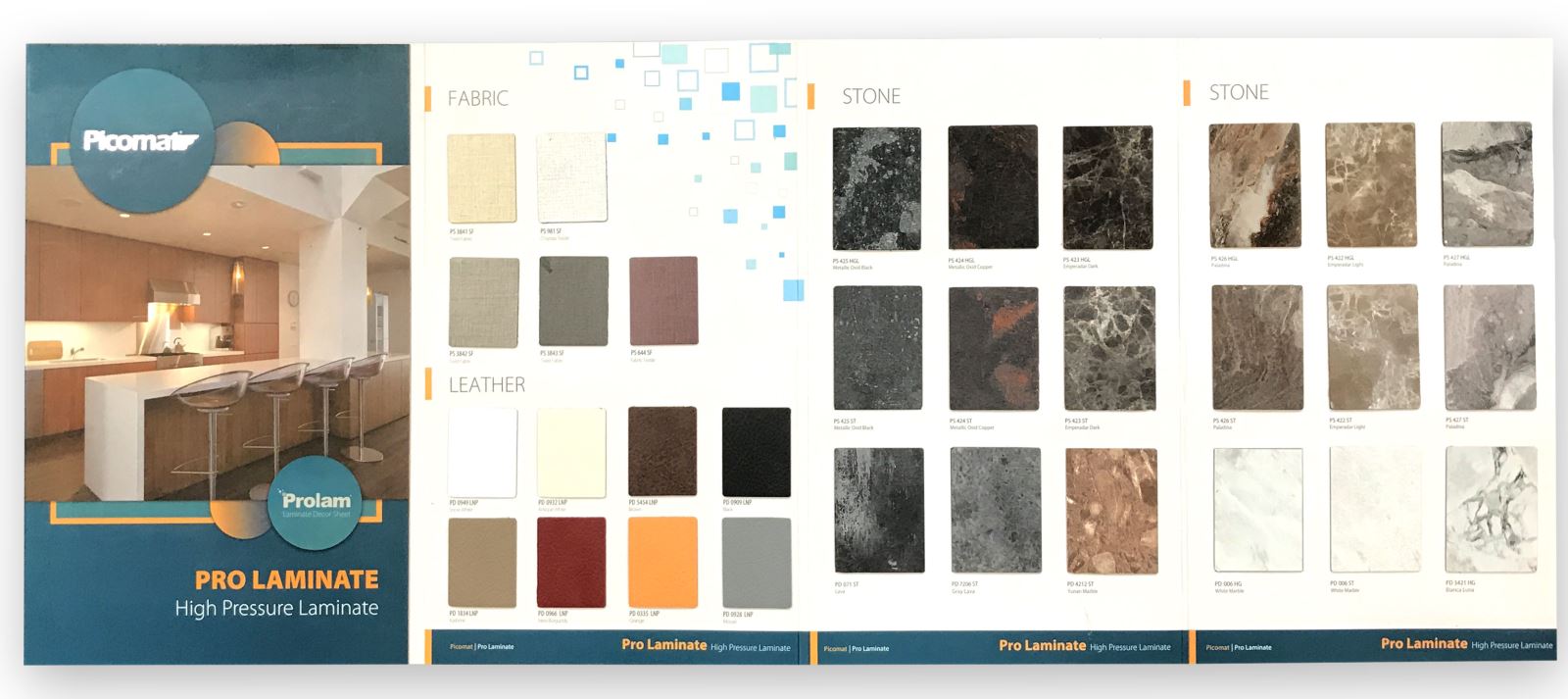Select the PD 4212 ST brown marble swatch
The height and width of the screenshot is (699, 1568).
click(1111, 512)
